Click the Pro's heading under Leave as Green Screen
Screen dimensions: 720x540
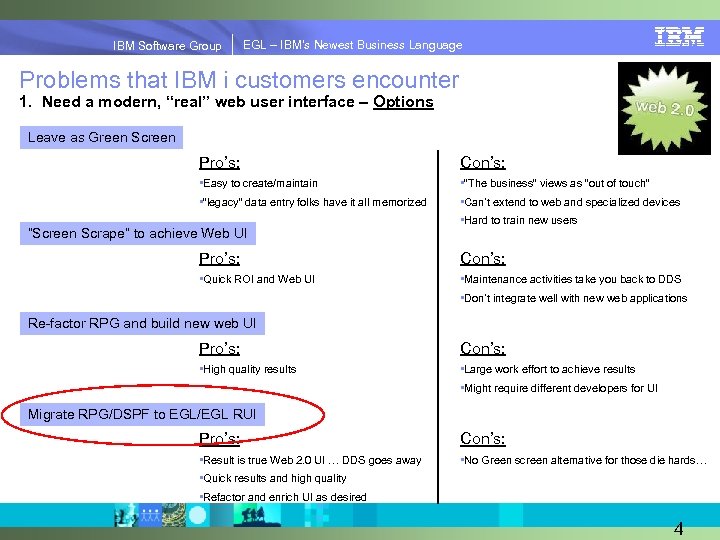tap(219, 163)
